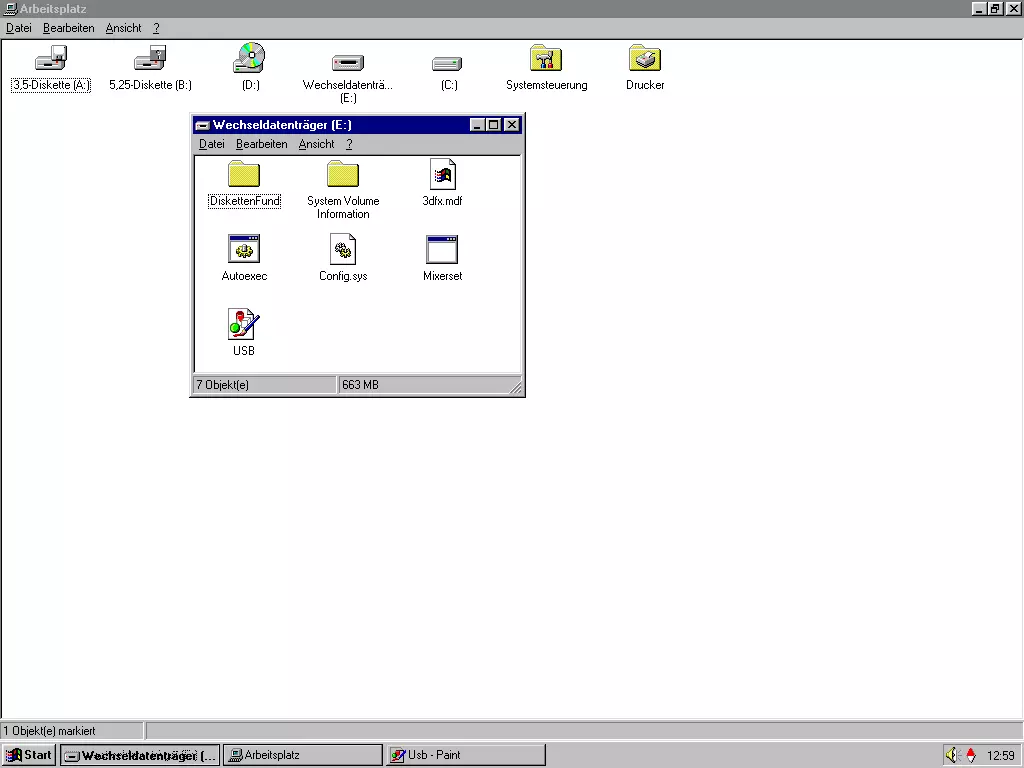The image size is (1024, 768).
Task: Maximize the Wechseldatenträger (E:) window
Action: coord(494,125)
